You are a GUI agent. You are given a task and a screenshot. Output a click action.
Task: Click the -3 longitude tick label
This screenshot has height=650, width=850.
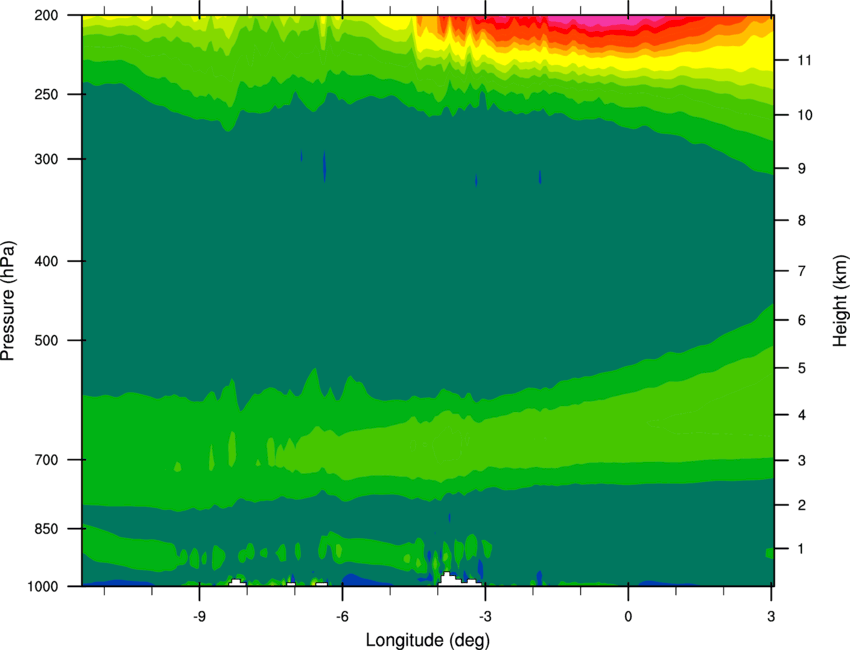485,616
